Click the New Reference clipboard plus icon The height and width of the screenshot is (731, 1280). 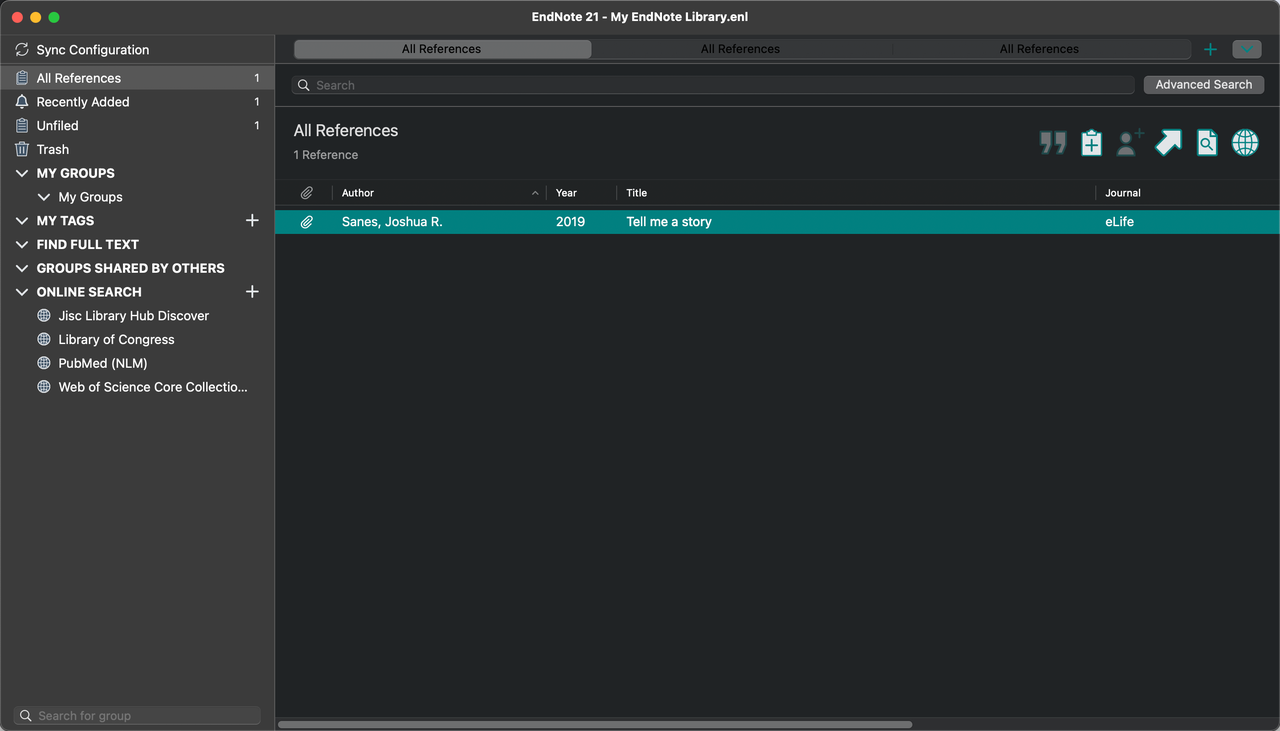coord(1091,143)
